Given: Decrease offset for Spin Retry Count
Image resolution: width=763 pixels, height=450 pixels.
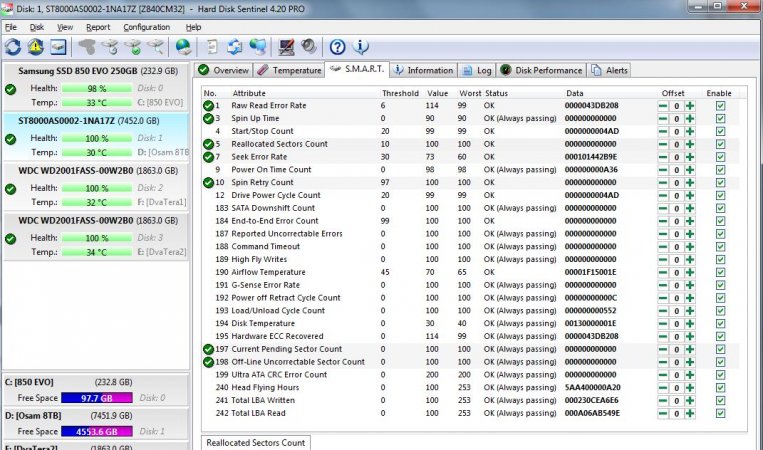Looking at the screenshot, I should pos(663,182).
